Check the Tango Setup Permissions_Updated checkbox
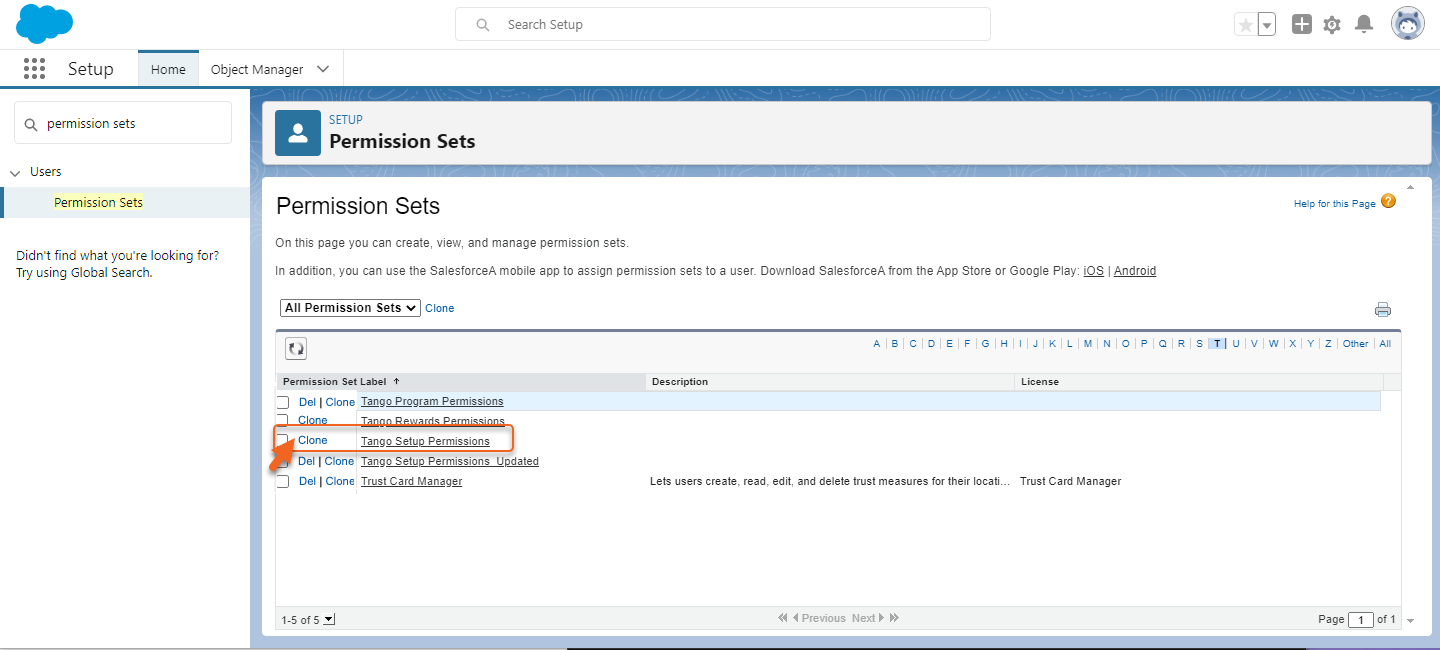 (x=283, y=461)
